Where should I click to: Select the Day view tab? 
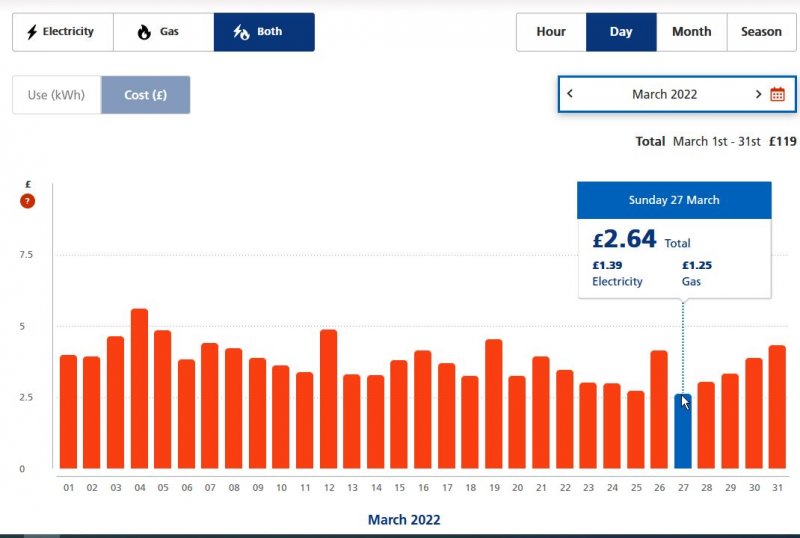click(621, 32)
